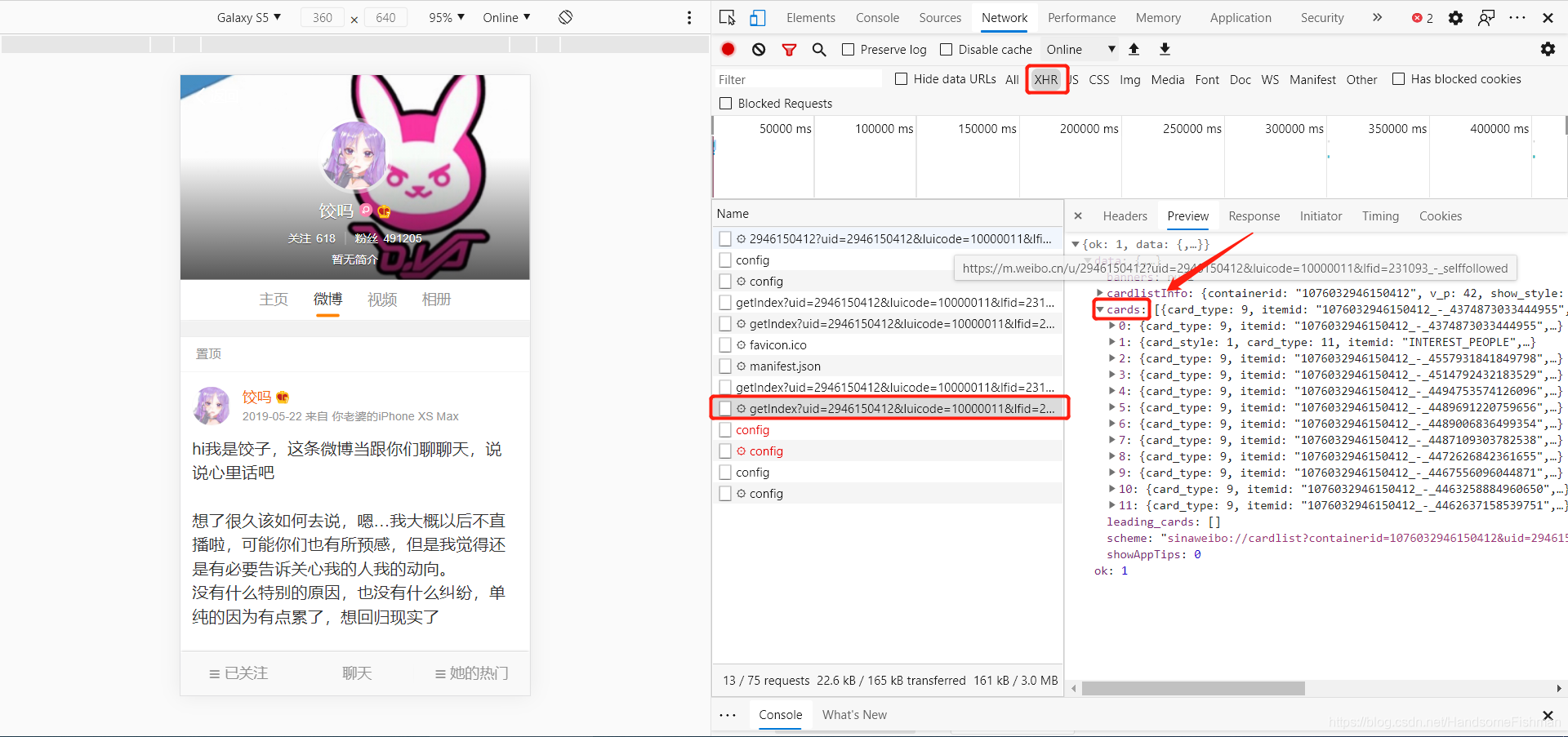The width and height of the screenshot is (1568, 737).
Task: Click the device width field 360
Action: (323, 17)
